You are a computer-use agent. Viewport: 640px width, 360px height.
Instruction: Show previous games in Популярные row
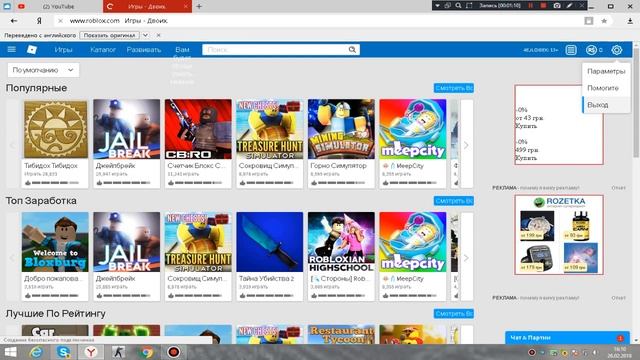pos(12,145)
